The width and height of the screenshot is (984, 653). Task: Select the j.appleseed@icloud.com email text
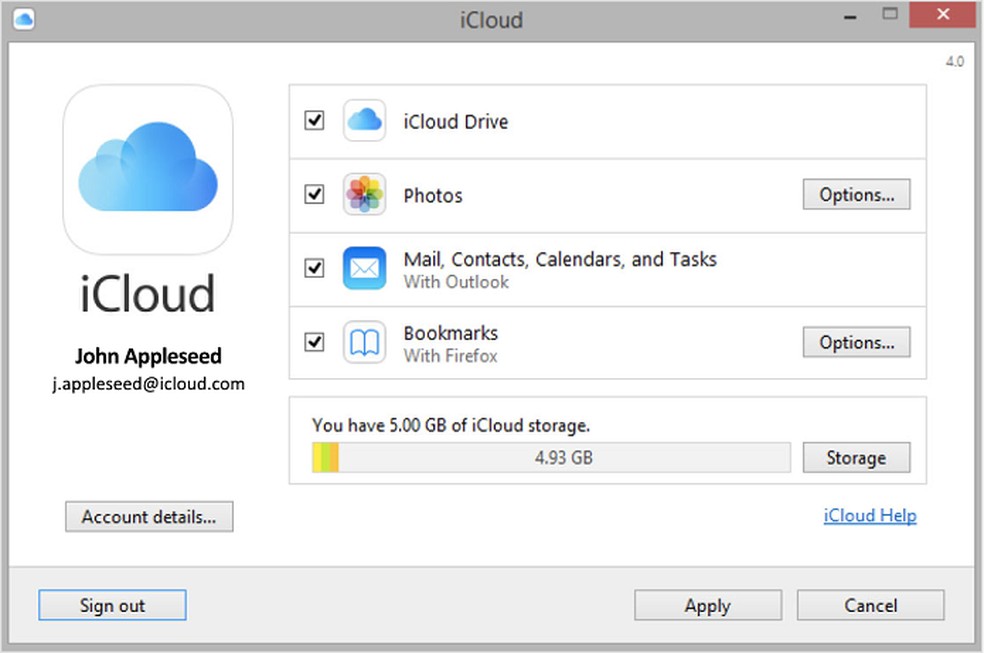[x=148, y=383]
